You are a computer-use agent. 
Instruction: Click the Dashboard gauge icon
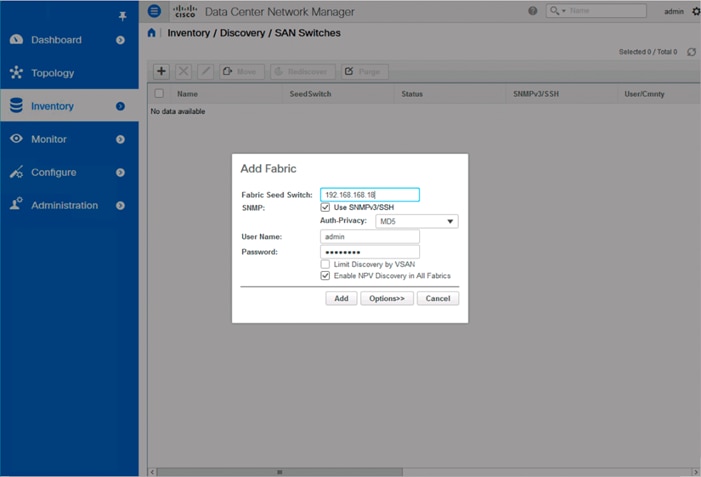click(x=16, y=39)
